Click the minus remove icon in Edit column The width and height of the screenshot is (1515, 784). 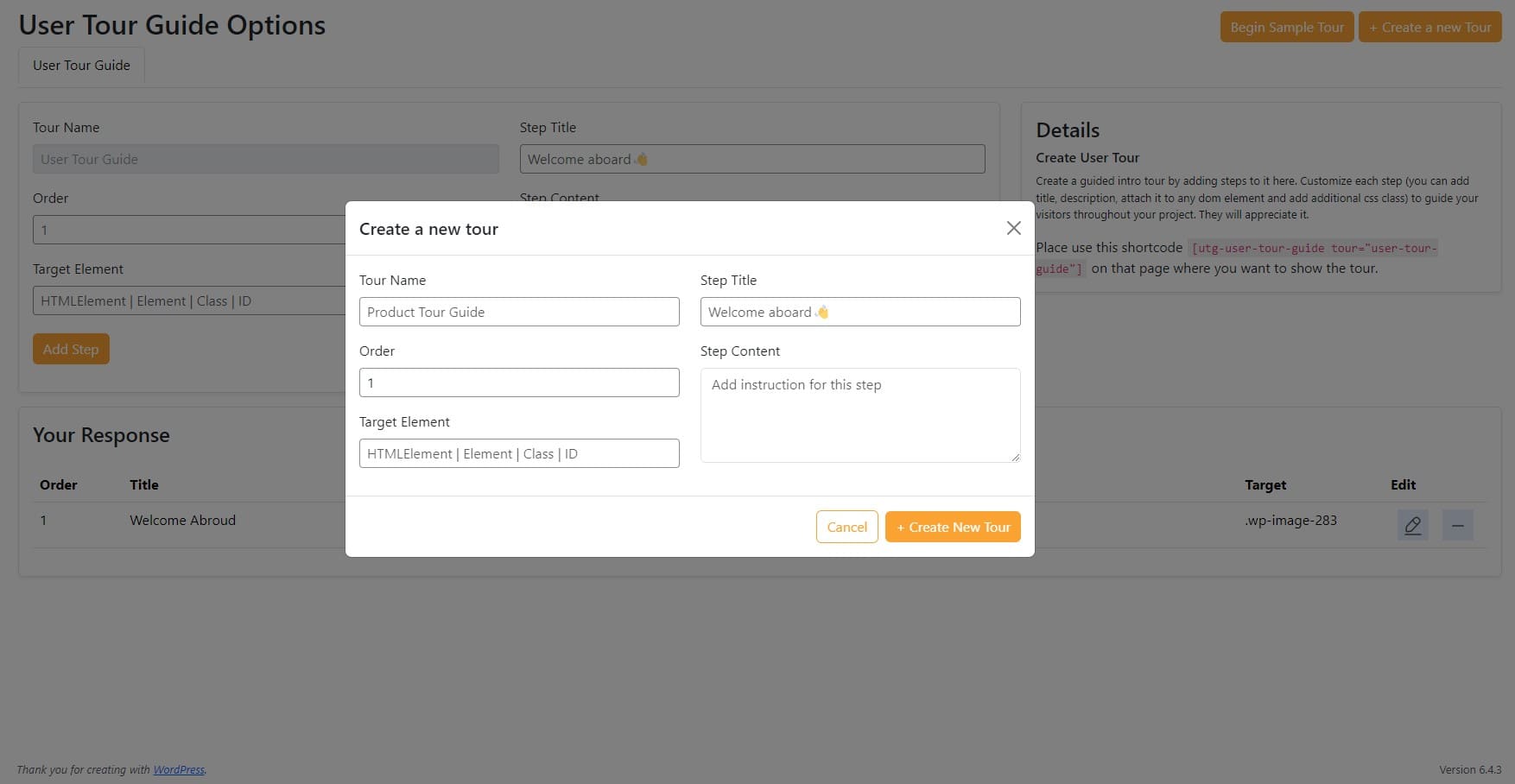(1457, 525)
